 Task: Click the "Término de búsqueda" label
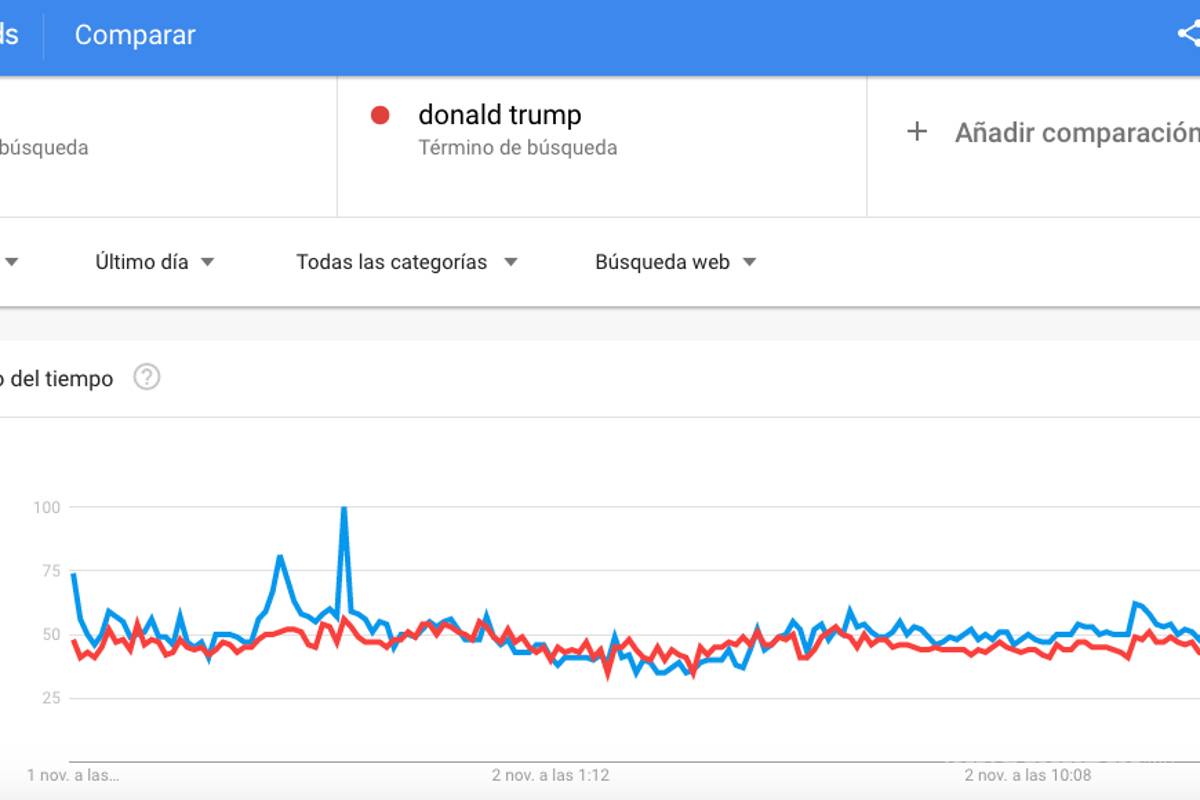pyautogui.click(x=517, y=147)
